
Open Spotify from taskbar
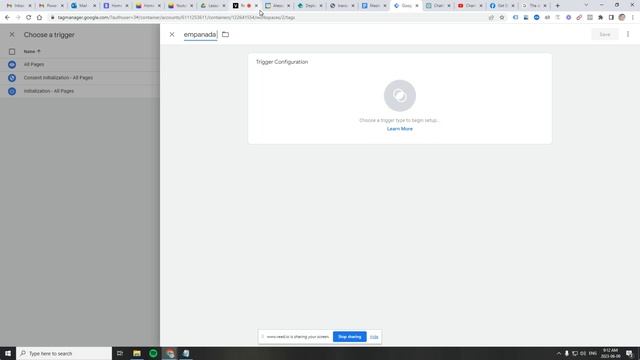tap(153, 353)
